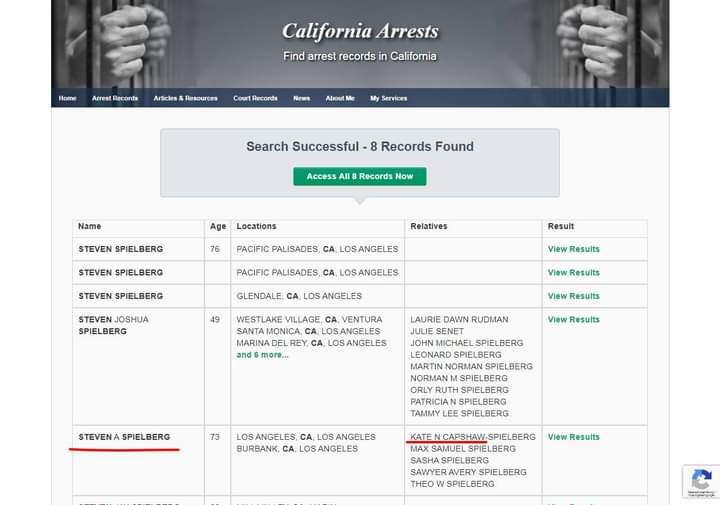Open Arrest Records navigation tab
The height and width of the screenshot is (505, 720).
pos(115,98)
